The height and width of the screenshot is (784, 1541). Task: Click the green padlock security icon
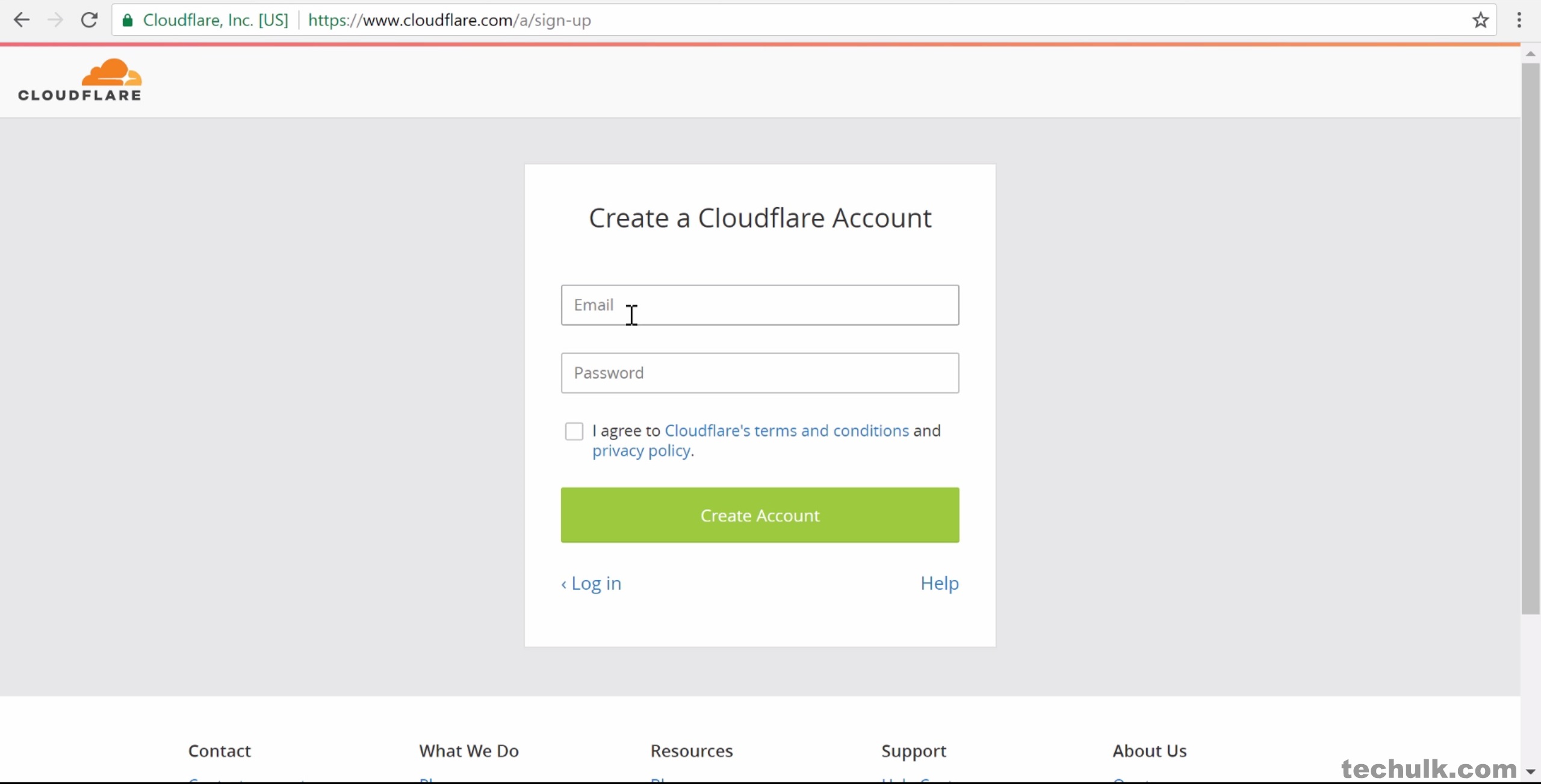[x=128, y=20]
